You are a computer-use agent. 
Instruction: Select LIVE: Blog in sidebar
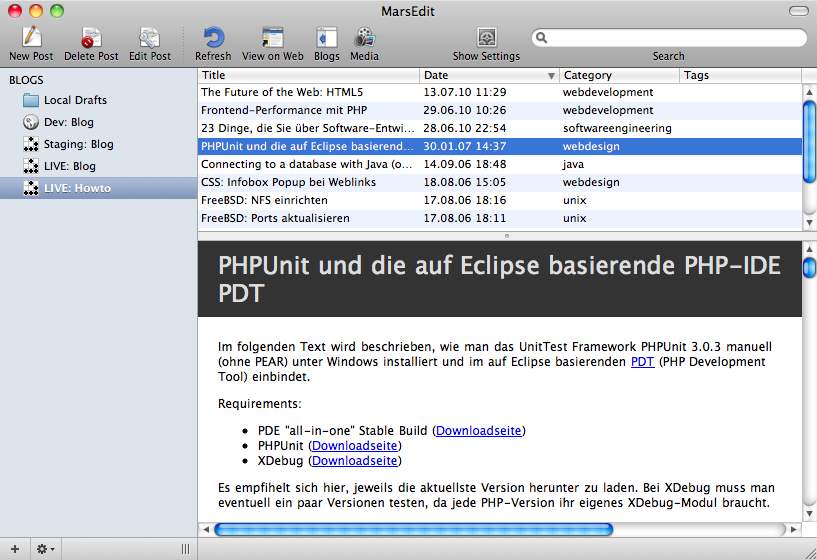click(98, 166)
